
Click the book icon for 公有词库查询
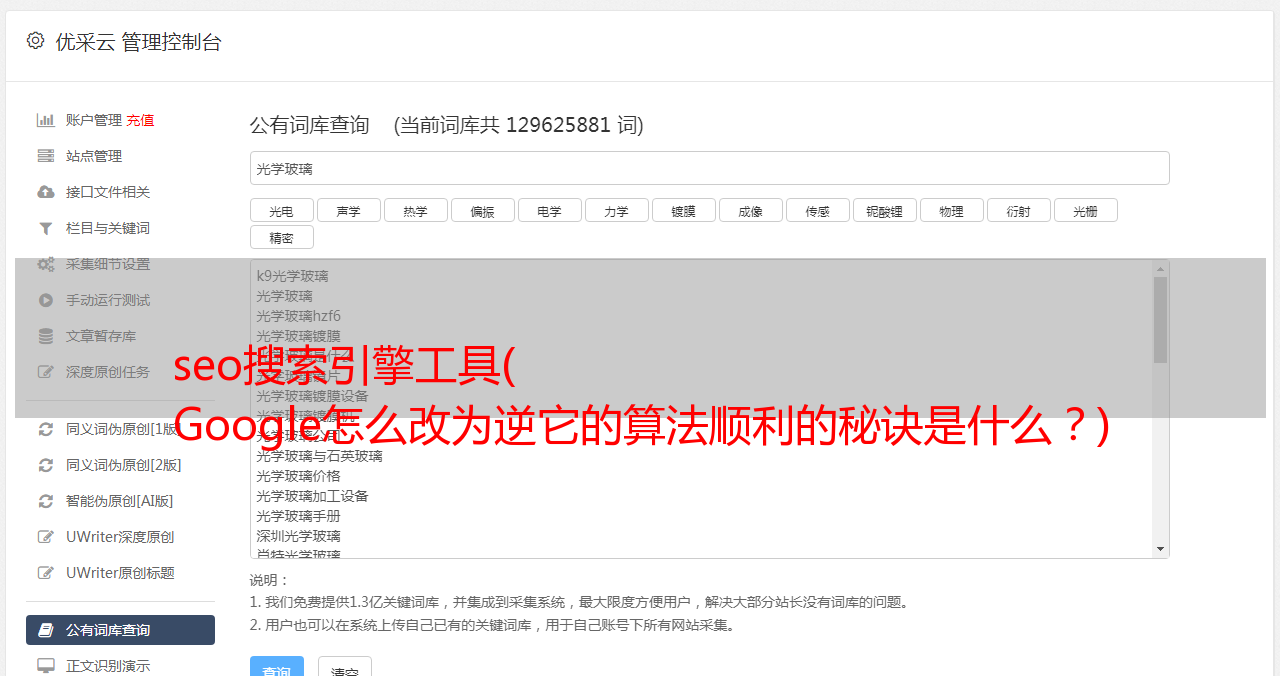click(45, 630)
